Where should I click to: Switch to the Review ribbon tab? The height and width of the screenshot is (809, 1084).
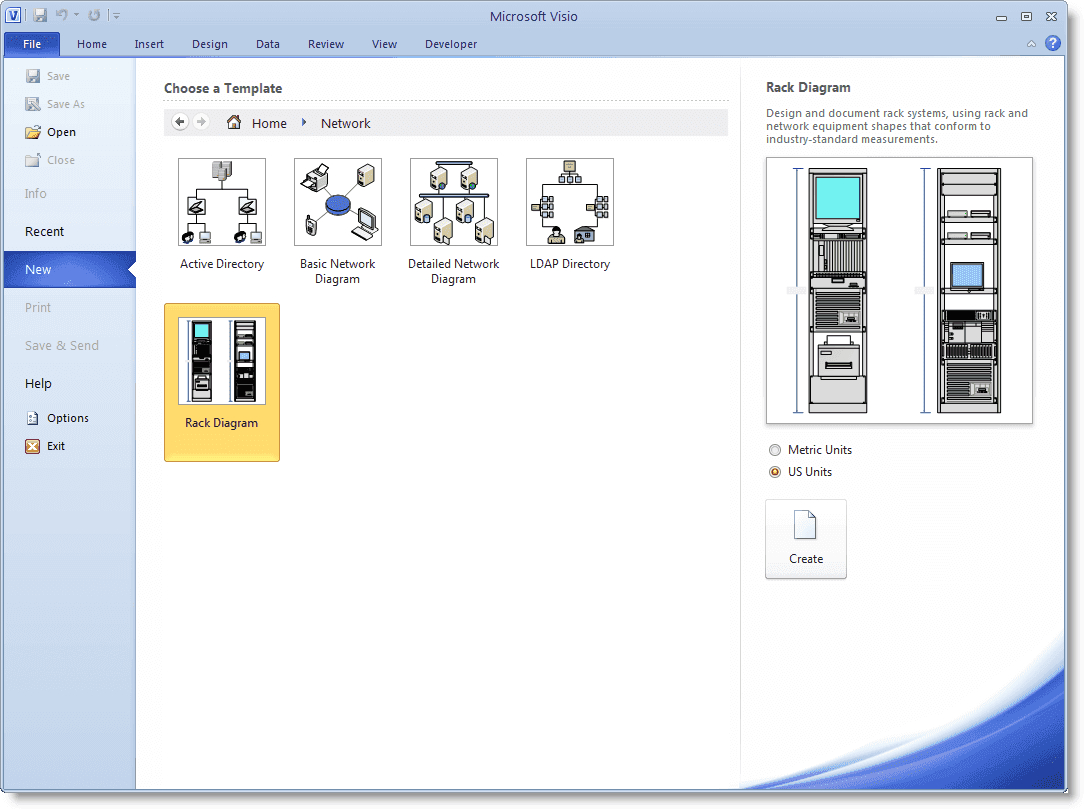click(x=326, y=44)
